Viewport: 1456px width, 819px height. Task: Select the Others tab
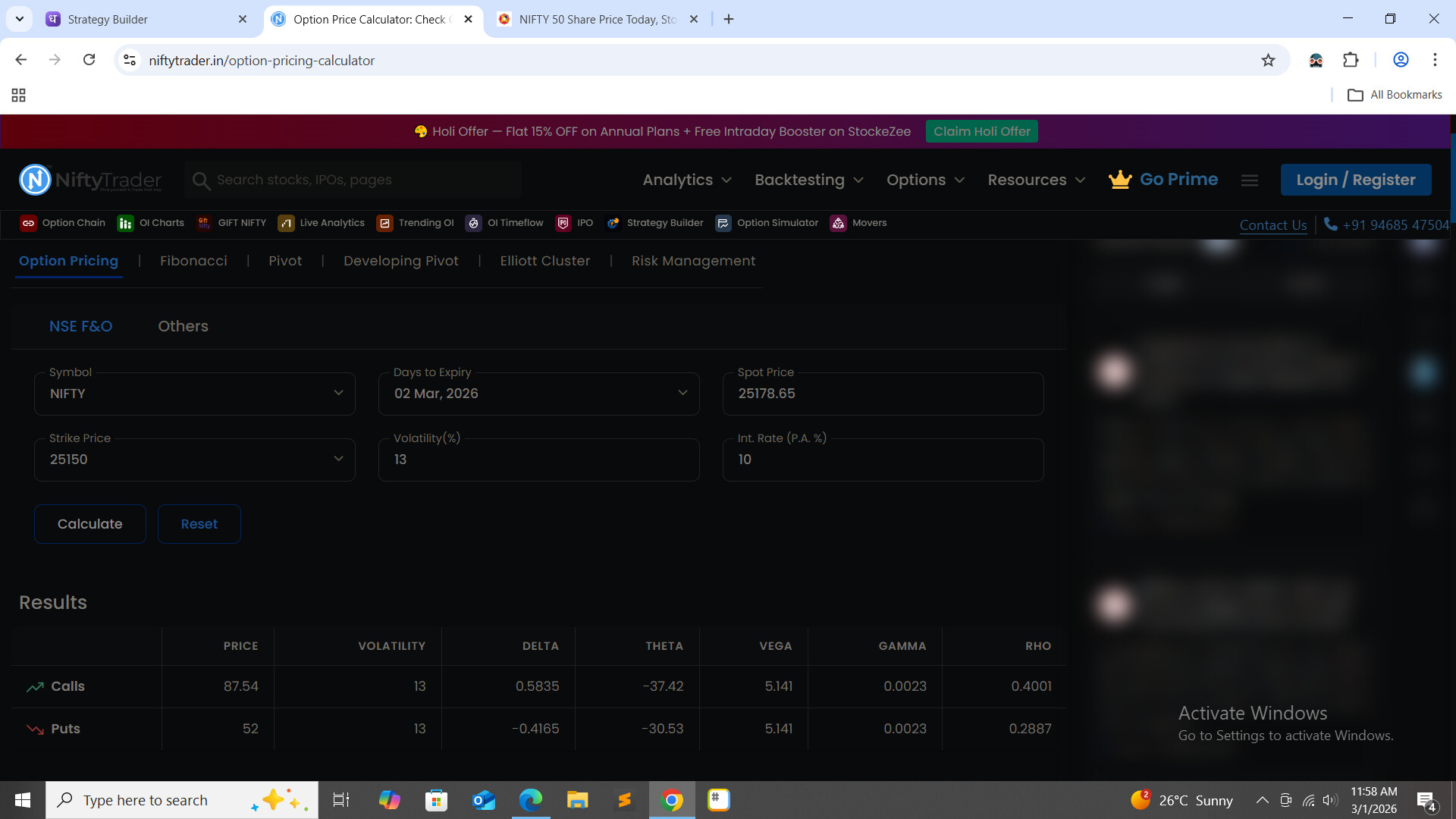[x=183, y=326]
